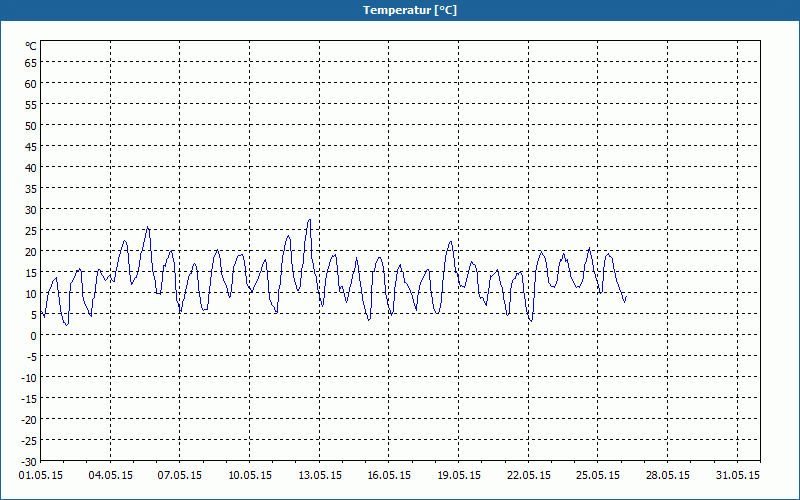Click the 40 y-axis label
The image size is (800, 500).
point(31,168)
